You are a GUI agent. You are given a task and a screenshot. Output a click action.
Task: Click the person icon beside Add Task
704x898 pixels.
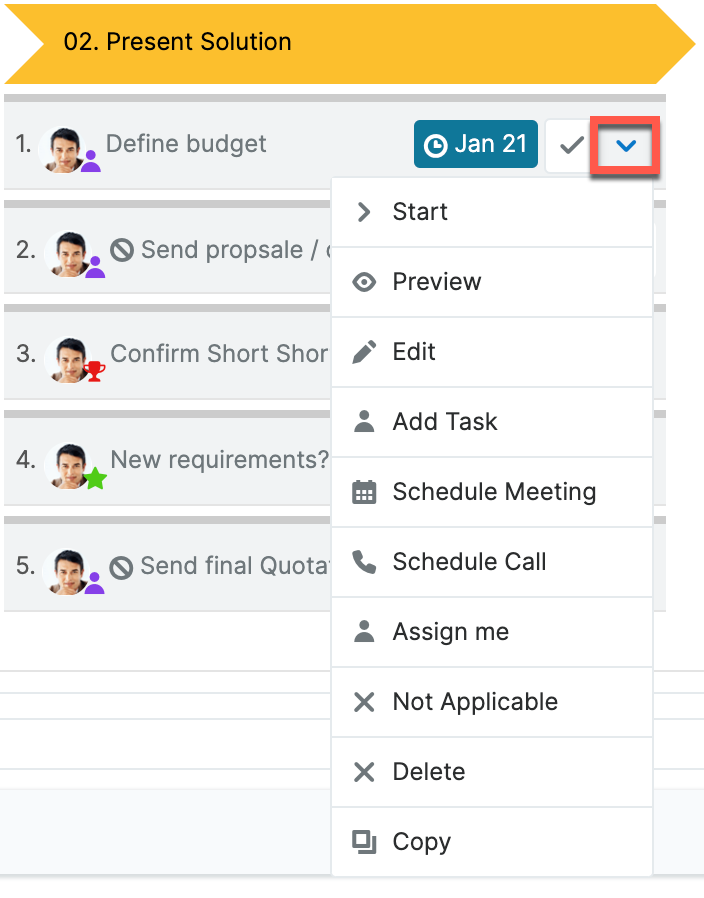coord(365,422)
